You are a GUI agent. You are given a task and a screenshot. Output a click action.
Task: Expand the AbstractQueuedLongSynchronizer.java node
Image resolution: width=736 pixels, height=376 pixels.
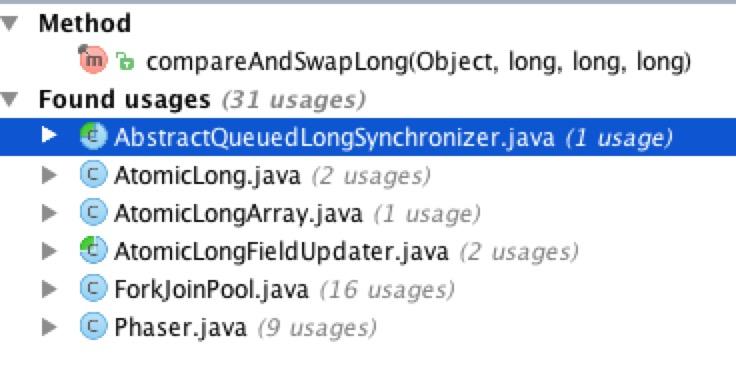tap(49, 136)
